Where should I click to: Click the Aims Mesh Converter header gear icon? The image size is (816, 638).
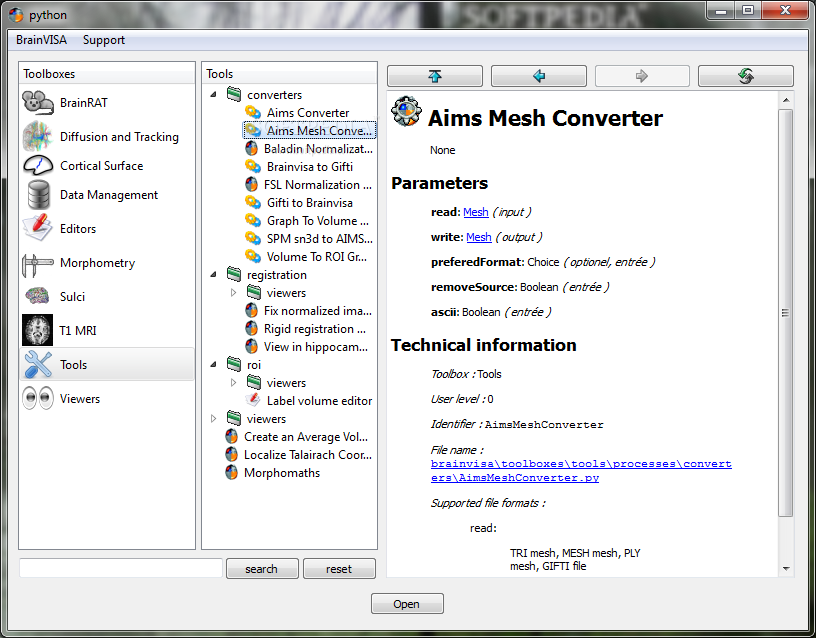[406, 111]
